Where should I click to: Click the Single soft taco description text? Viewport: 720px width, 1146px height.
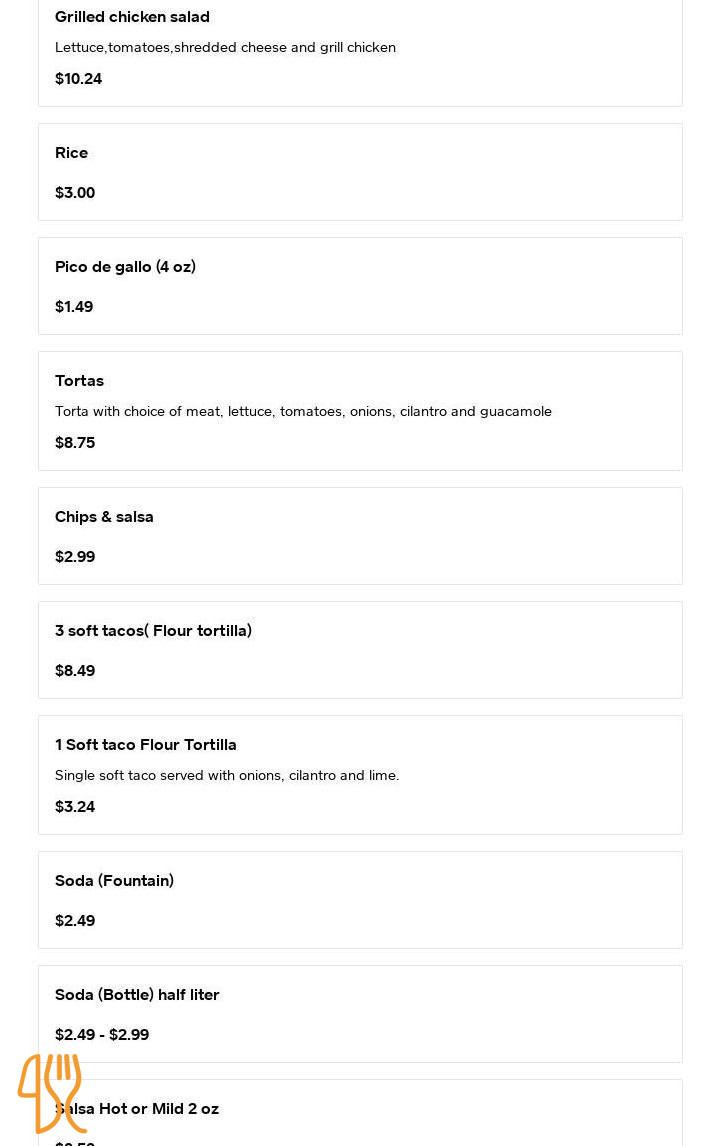coord(227,775)
